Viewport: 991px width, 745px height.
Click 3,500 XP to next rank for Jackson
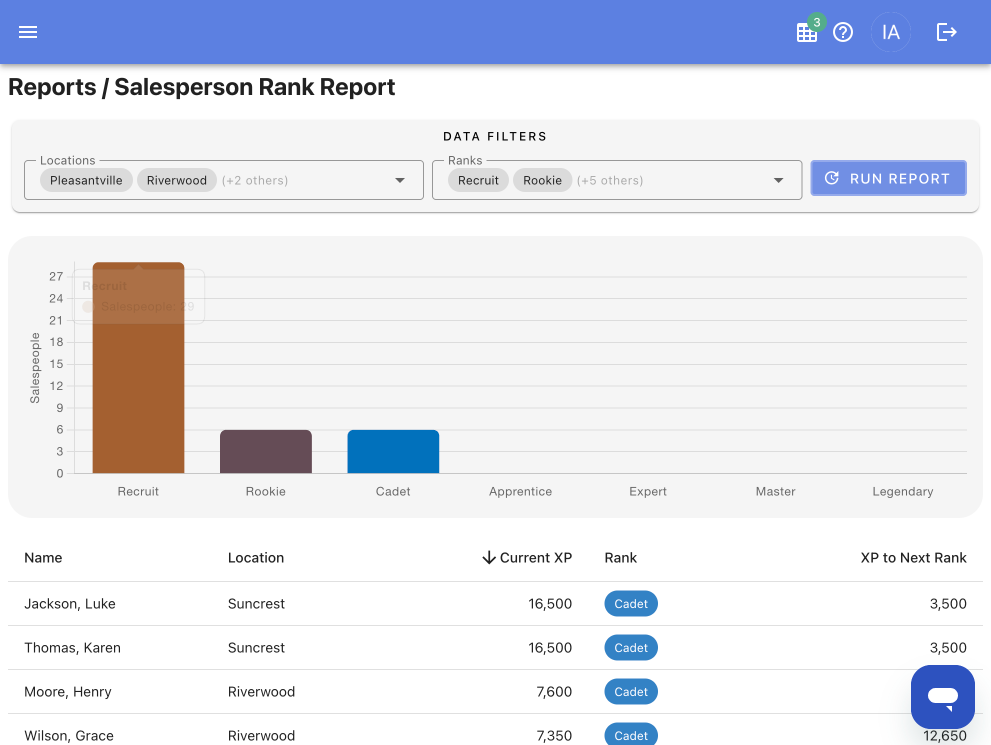[948, 604]
